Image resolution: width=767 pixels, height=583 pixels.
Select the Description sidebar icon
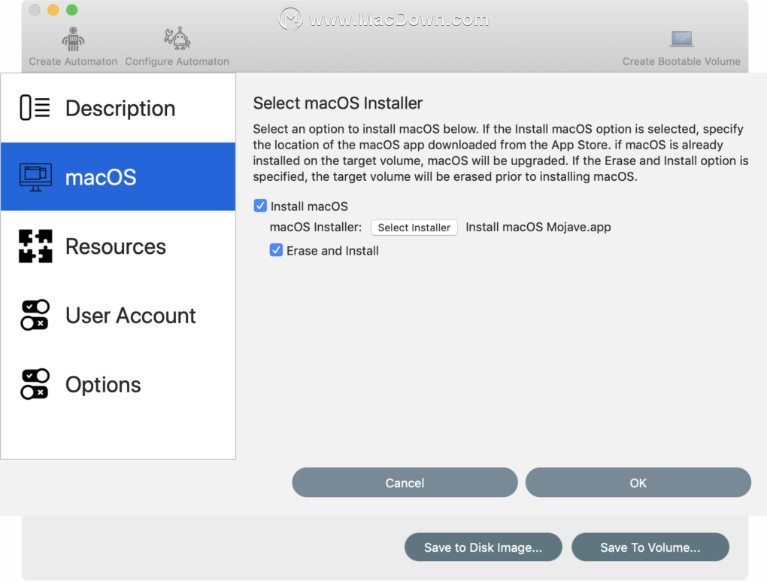[35, 108]
